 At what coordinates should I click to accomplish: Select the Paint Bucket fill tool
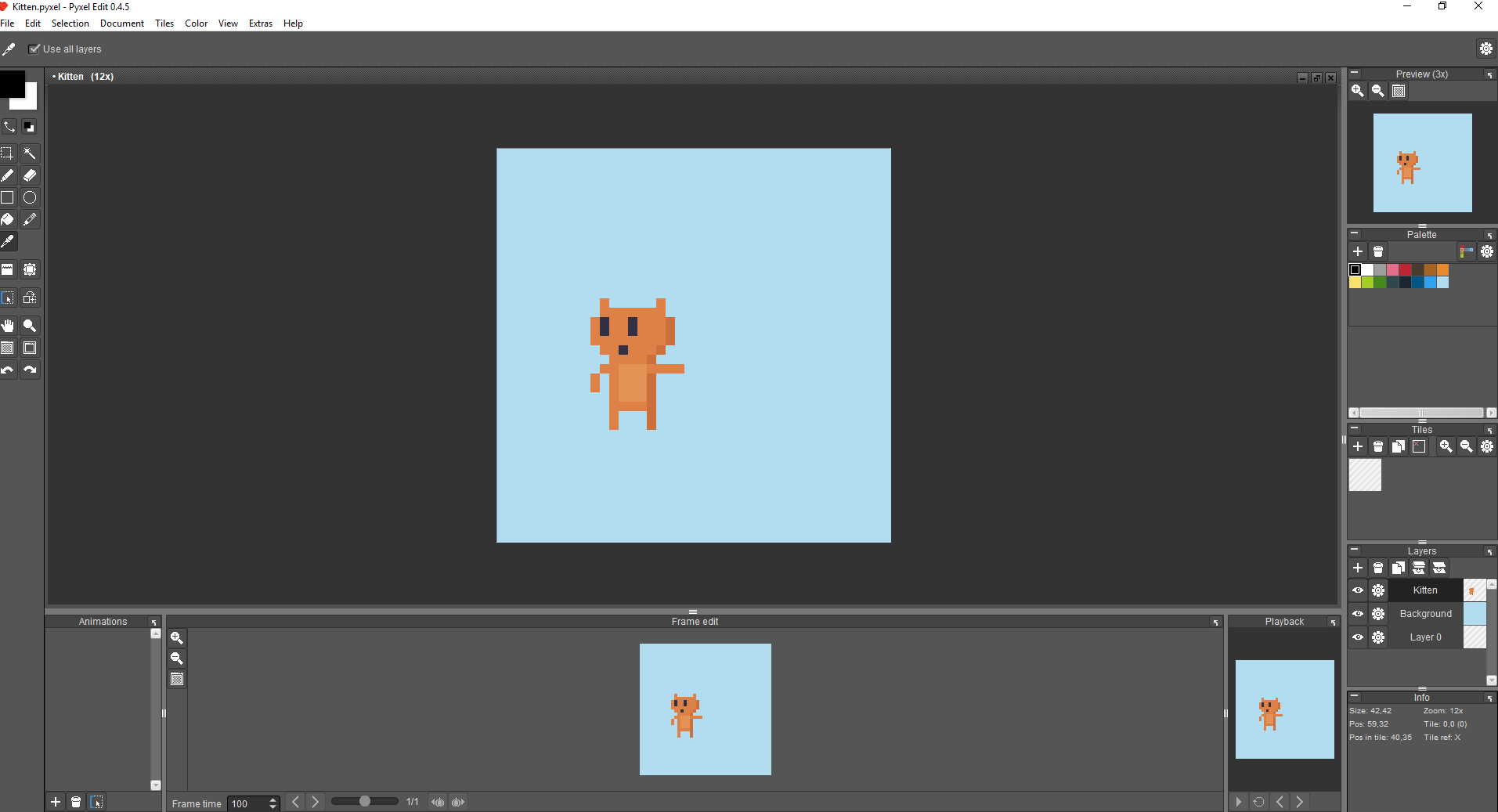pyautogui.click(x=9, y=219)
